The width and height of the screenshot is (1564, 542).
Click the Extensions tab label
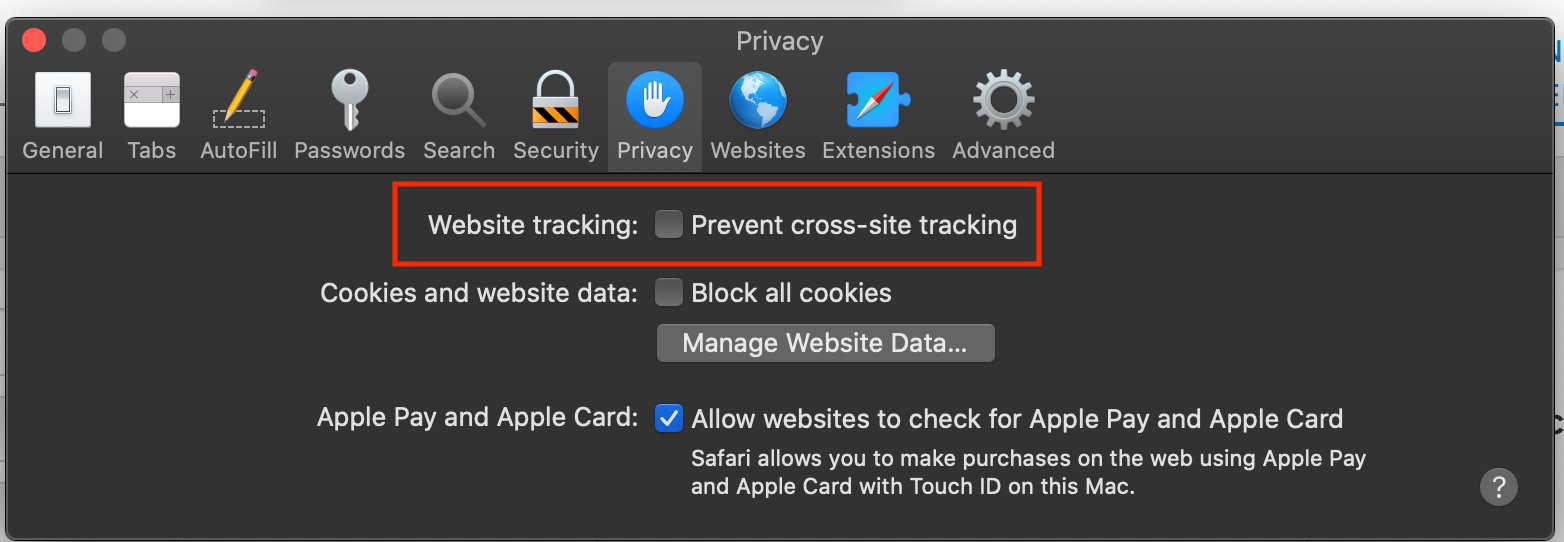[x=878, y=151]
